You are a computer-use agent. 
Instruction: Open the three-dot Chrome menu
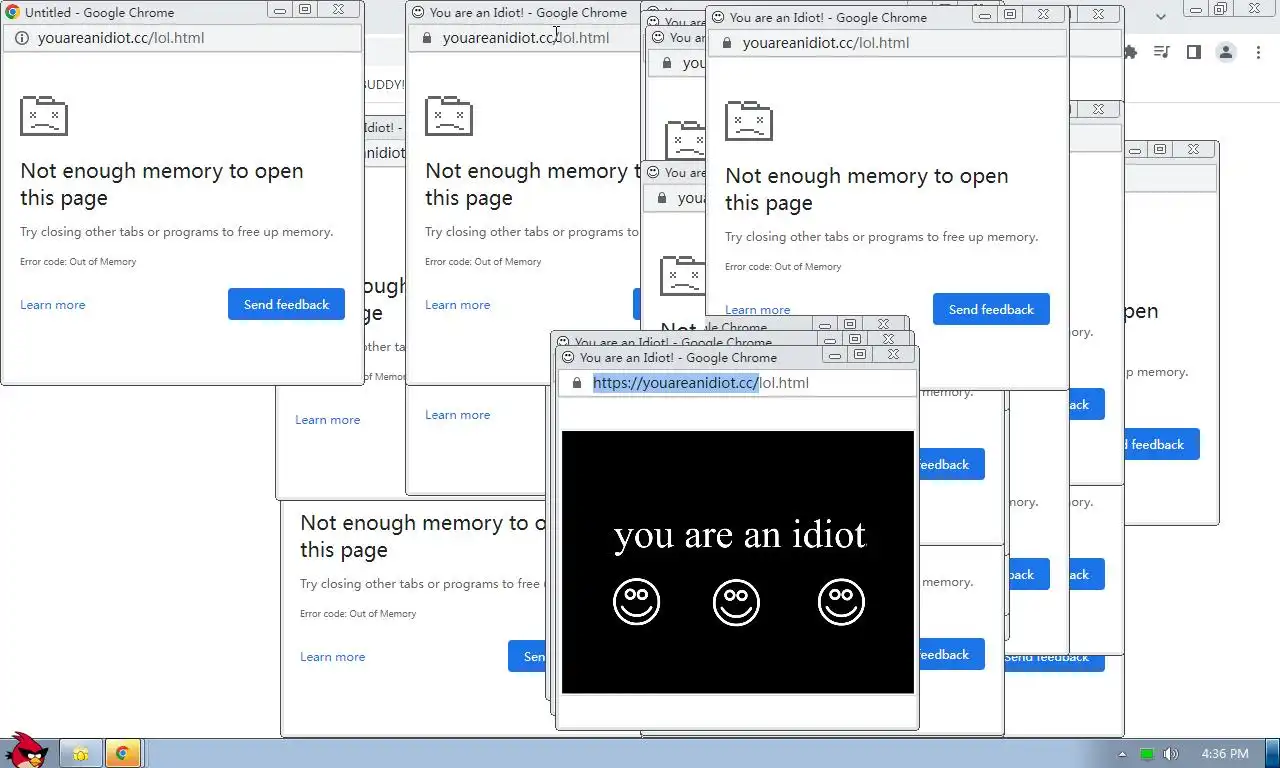pyautogui.click(x=1259, y=52)
